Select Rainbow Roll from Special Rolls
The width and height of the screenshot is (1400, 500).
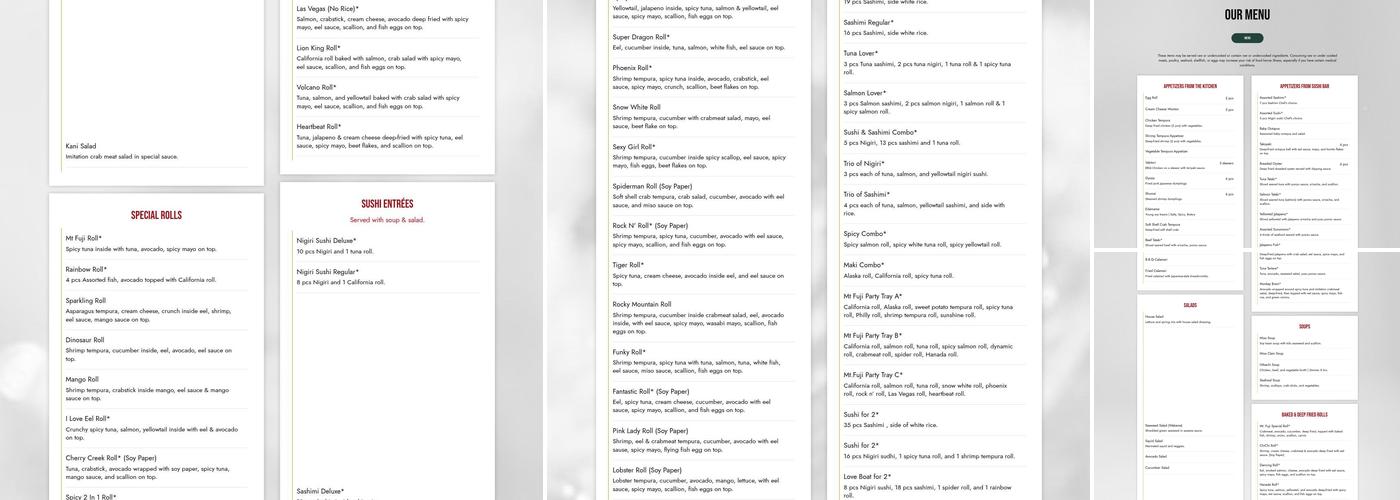click(86, 269)
